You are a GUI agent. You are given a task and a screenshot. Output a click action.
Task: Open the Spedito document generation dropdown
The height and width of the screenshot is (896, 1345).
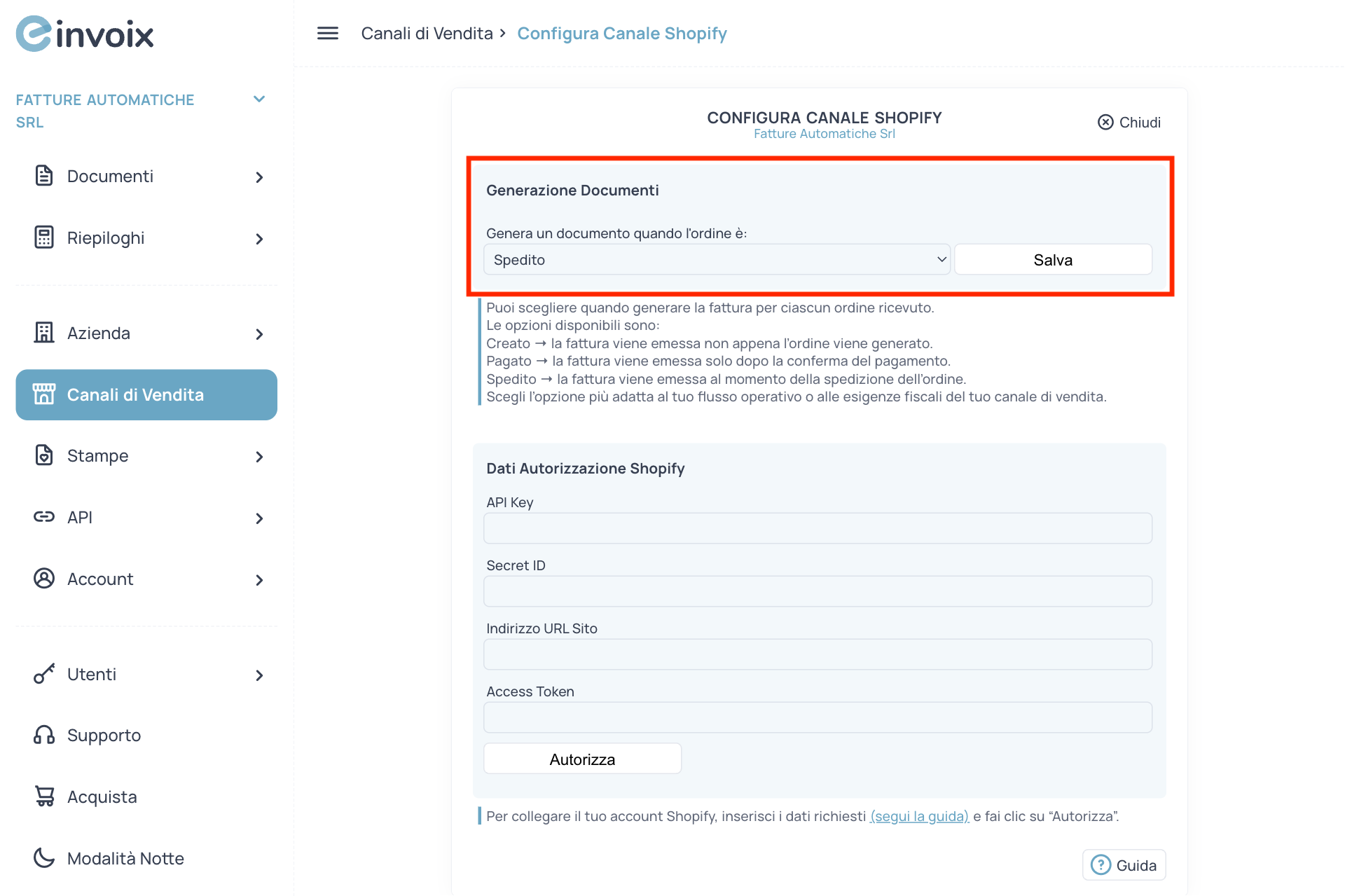716,259
